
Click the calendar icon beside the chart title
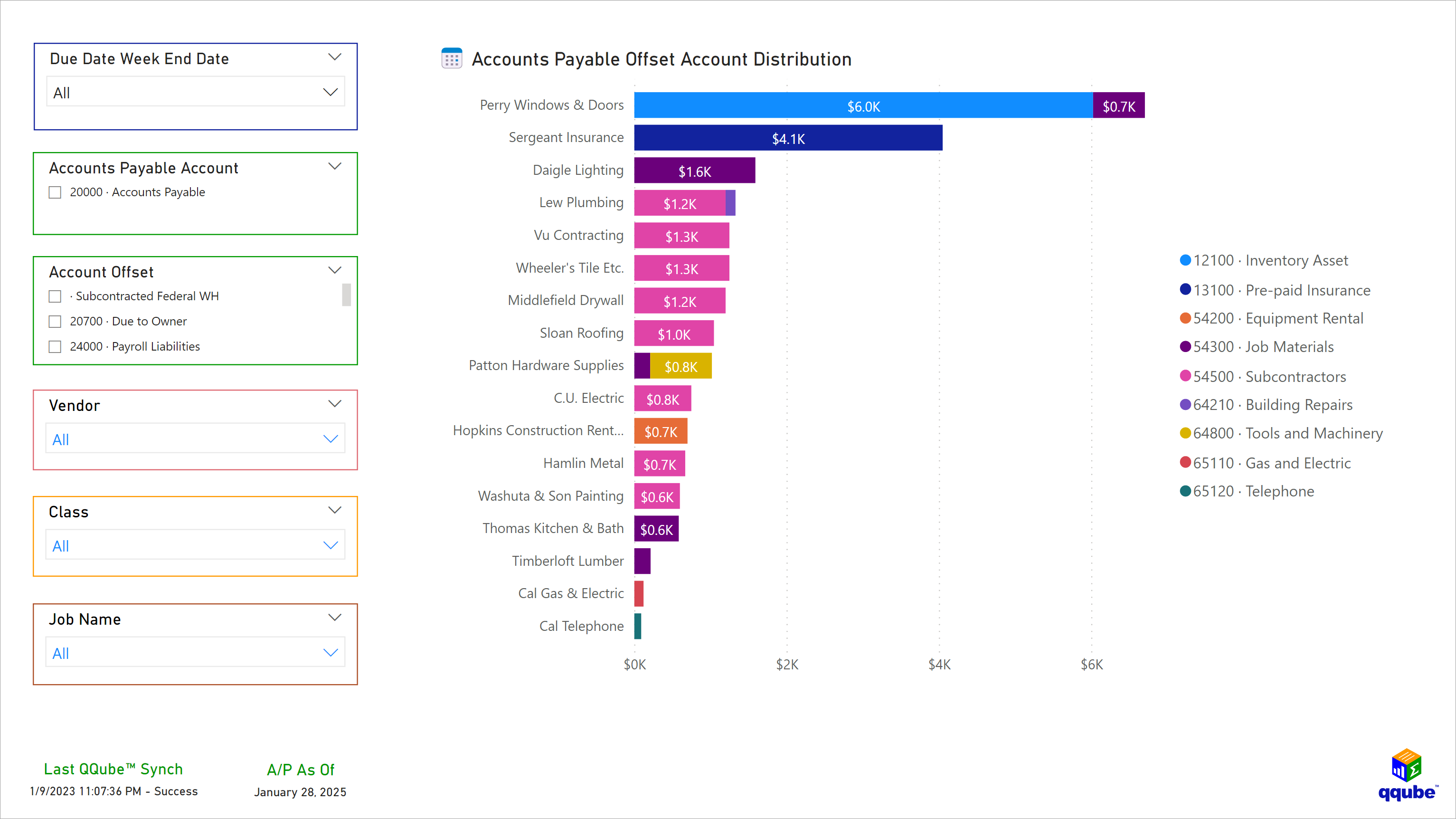(x=451, y=58)
